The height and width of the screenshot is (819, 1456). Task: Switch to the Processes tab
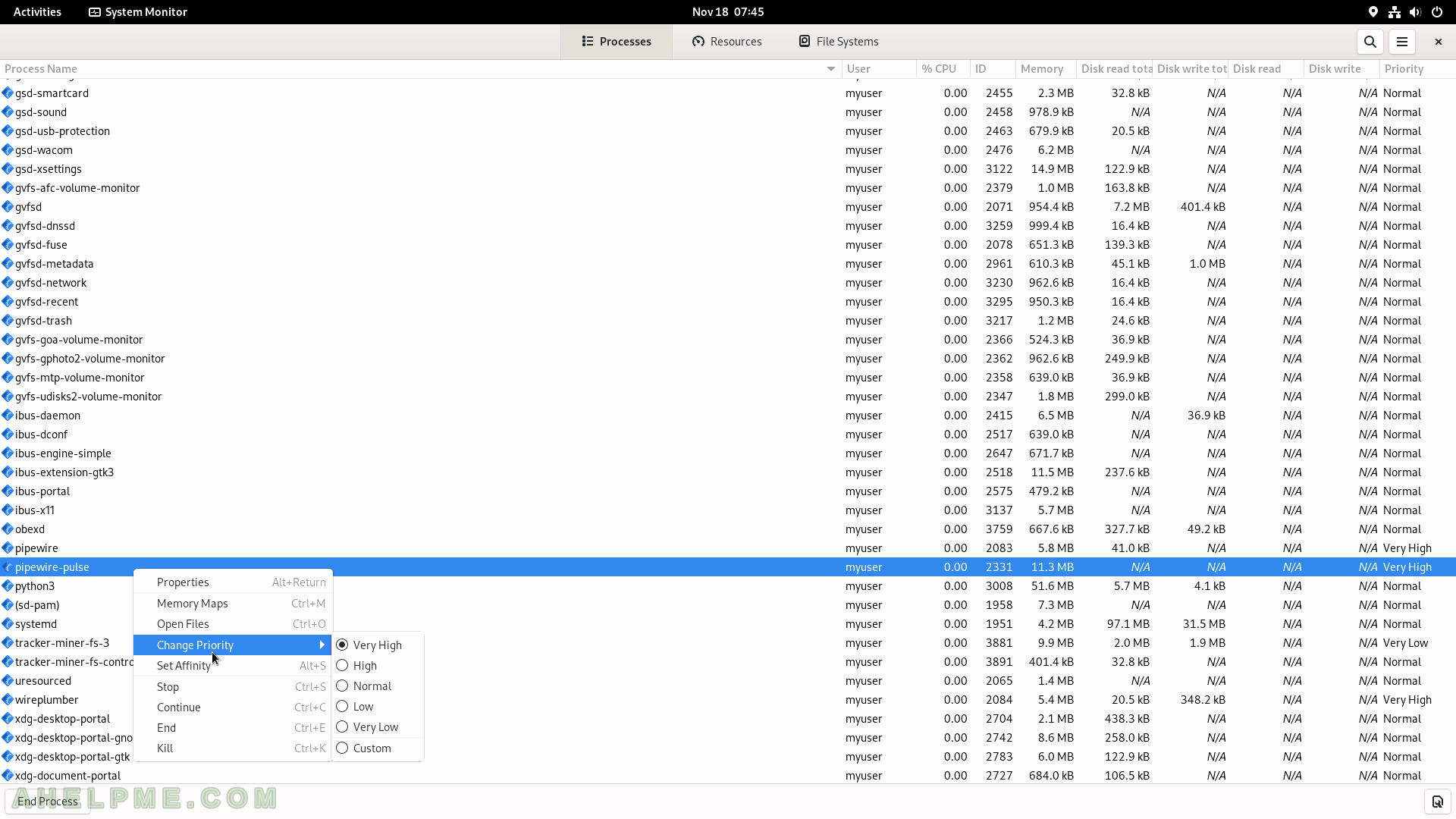pyautogui.click(x=617, y=42)
